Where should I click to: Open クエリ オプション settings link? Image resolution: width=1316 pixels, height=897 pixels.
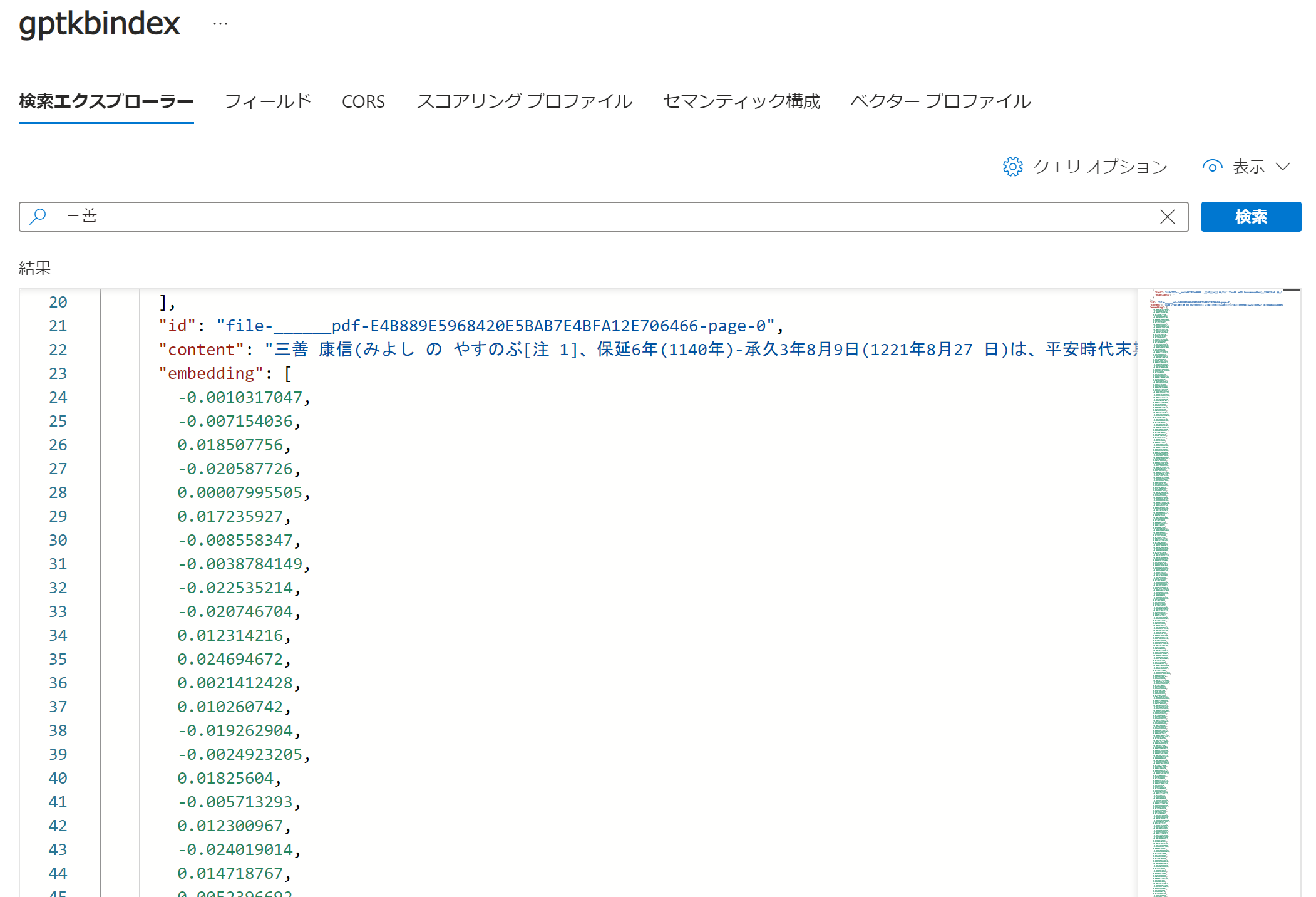[x=1099, y=167]
